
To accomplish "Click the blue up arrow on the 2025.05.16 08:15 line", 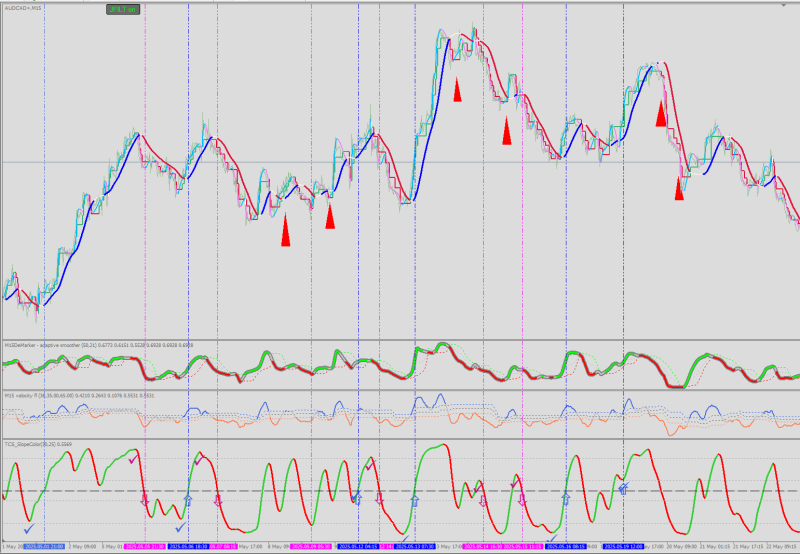I will click(565, 498).
